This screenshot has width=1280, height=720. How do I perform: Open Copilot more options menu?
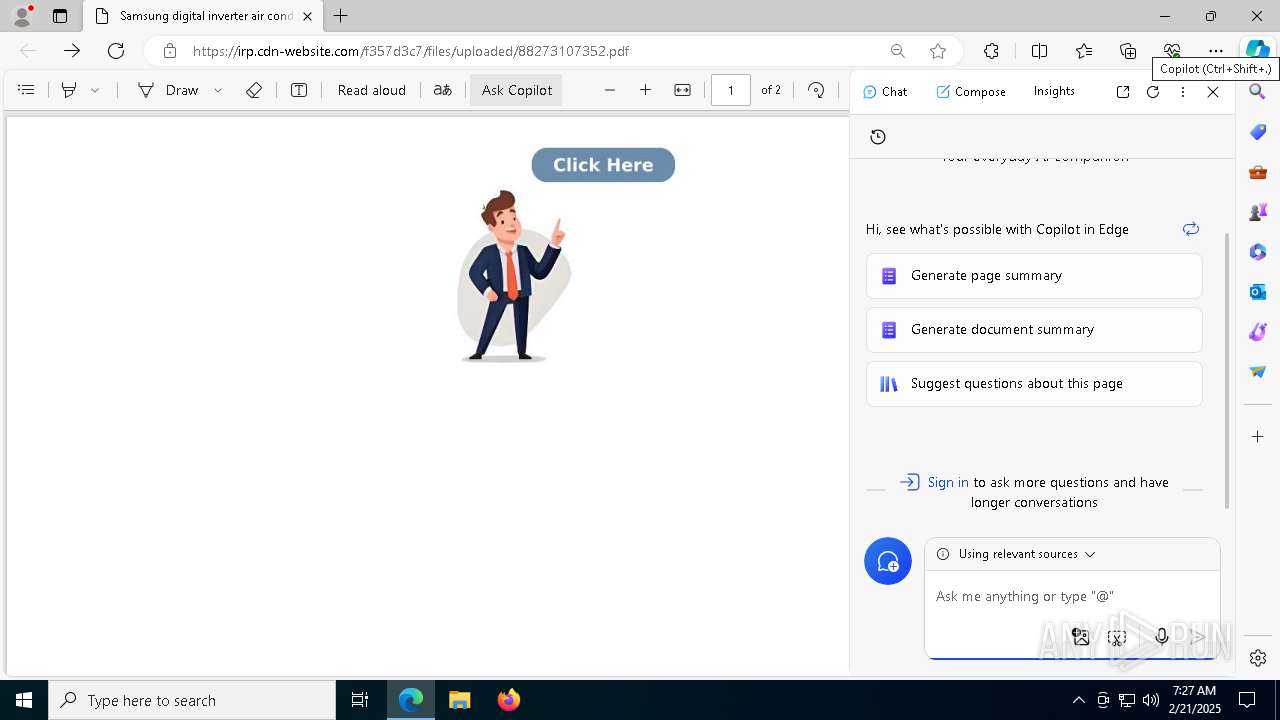1183,91
